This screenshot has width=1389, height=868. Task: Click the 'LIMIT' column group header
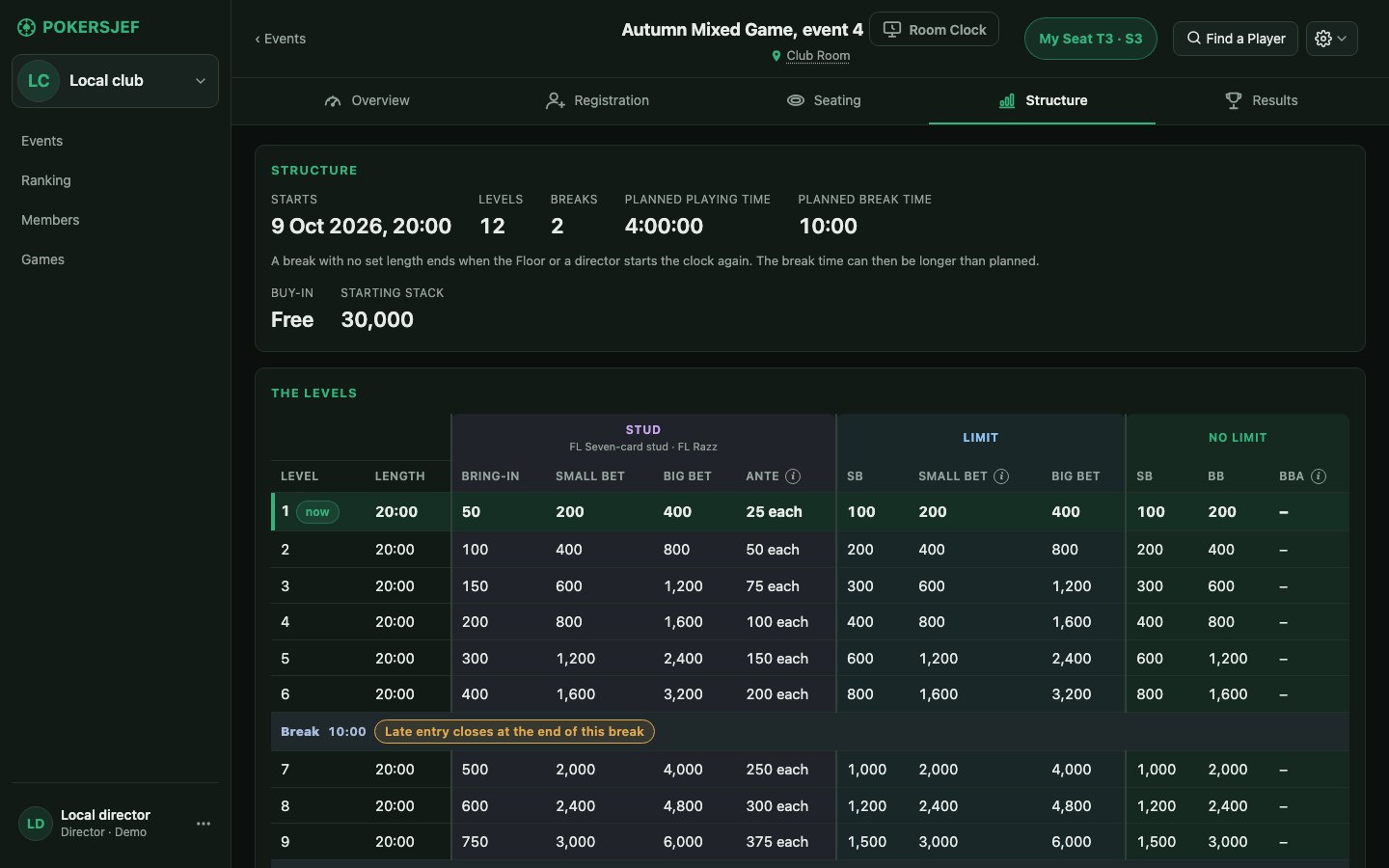[980, 438]
